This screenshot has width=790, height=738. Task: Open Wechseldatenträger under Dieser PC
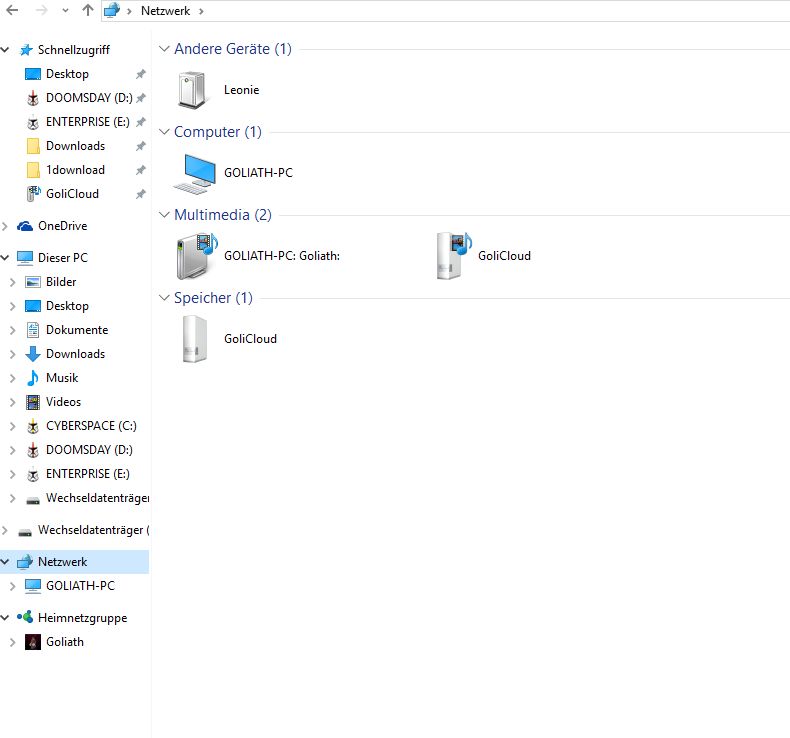coord(97,498)
